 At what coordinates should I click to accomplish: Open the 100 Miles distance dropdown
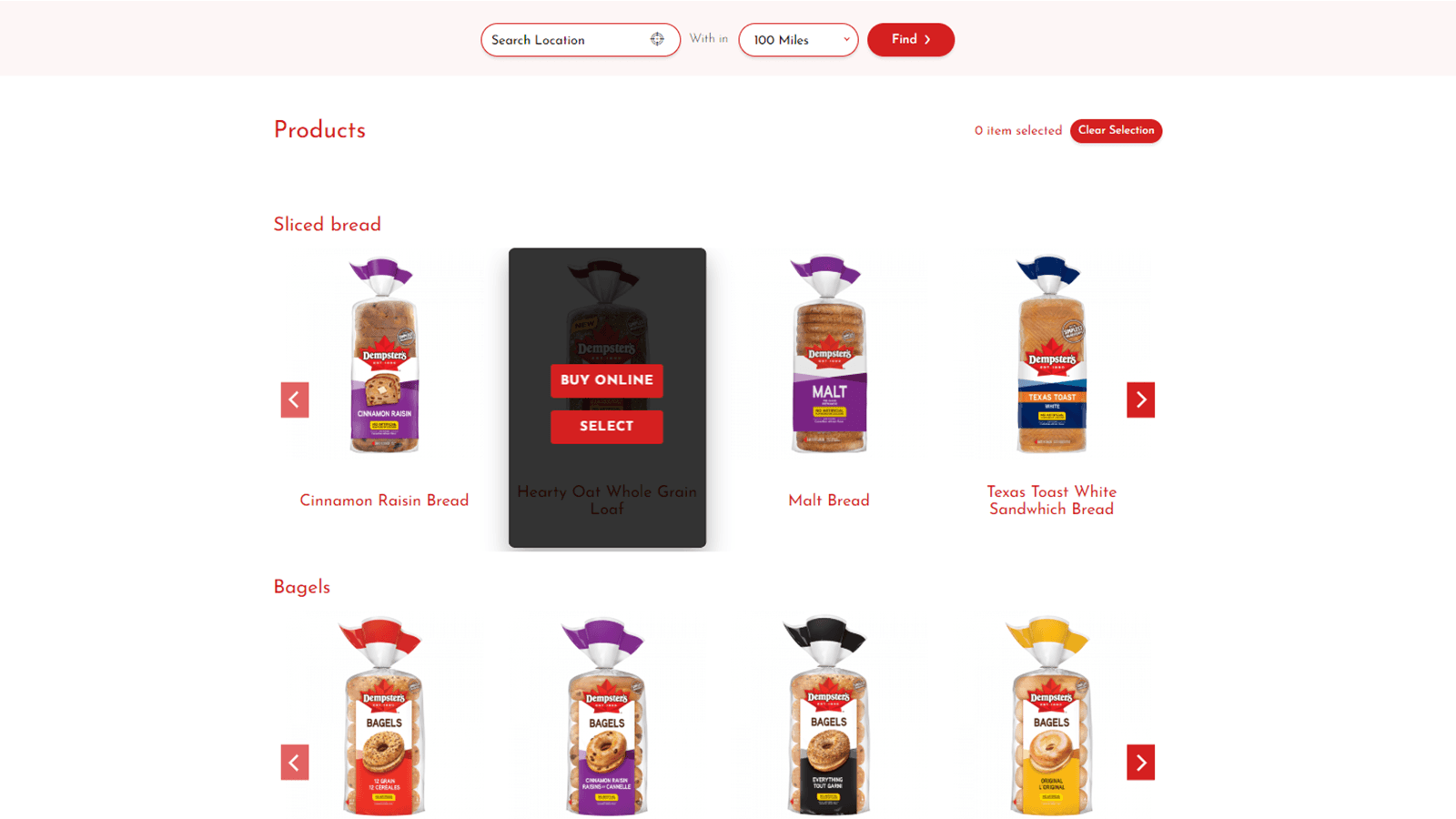798,40
